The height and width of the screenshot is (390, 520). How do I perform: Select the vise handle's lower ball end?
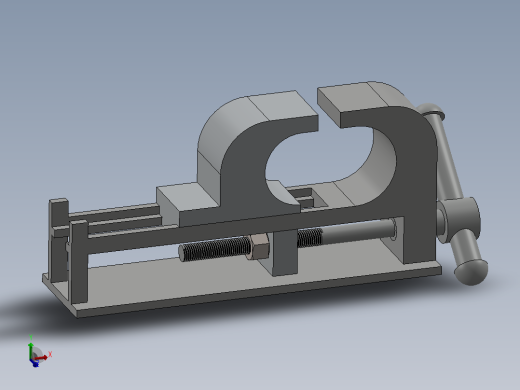(471, 272)
